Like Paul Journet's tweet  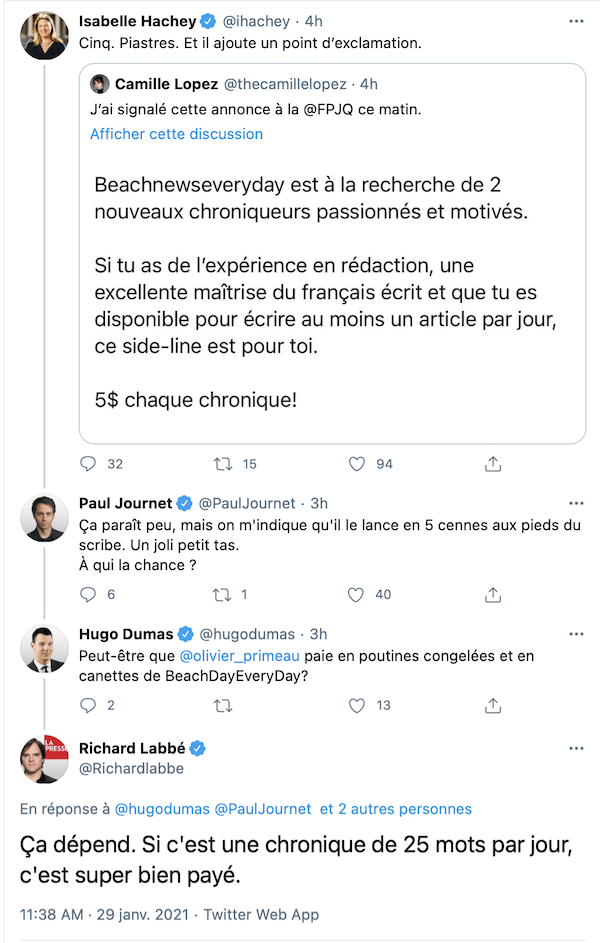point(356,594)
